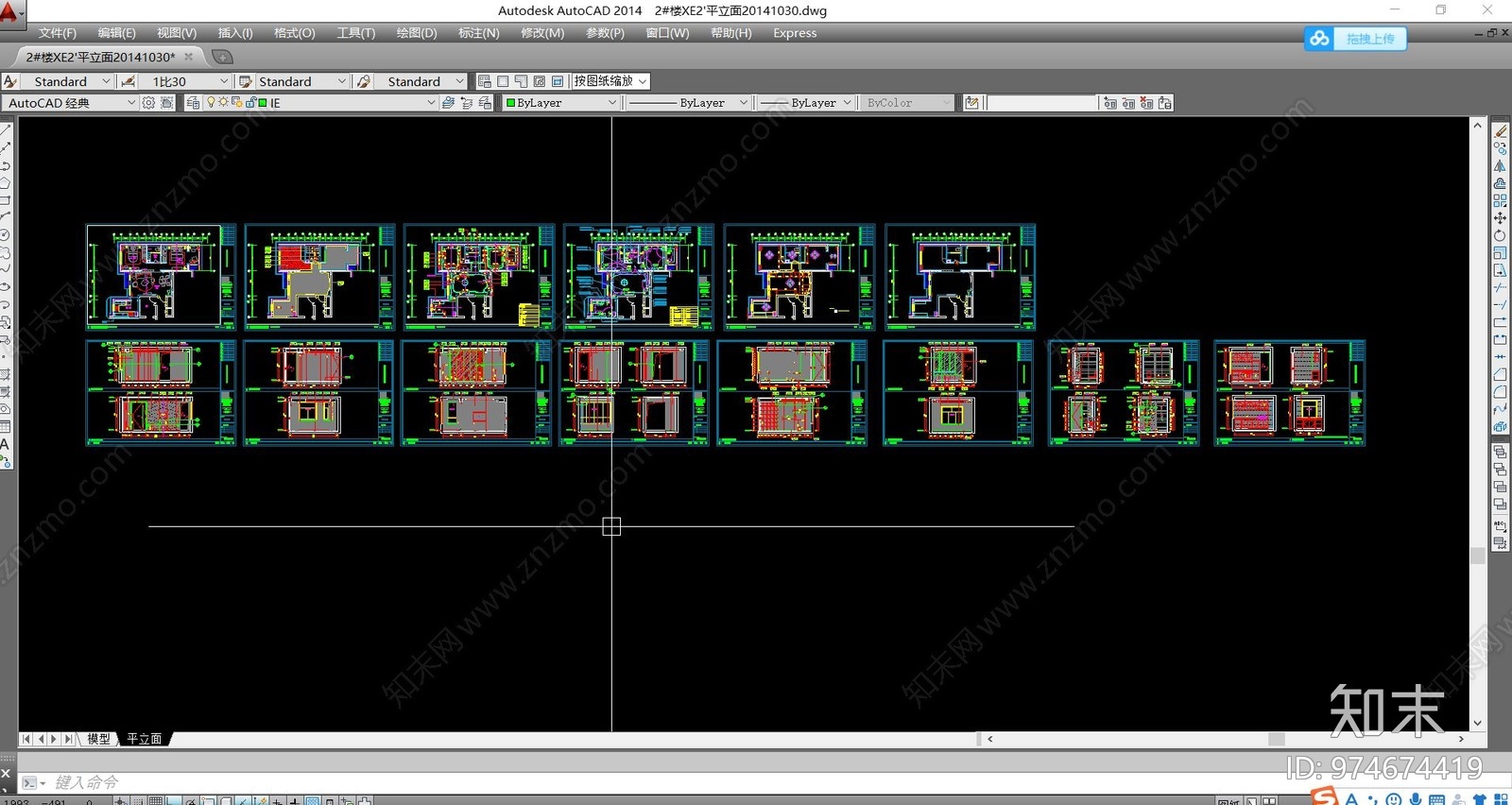The image size is (1512, 805).
Task: Select the Explode tool
Action: tap(1500, 427)
